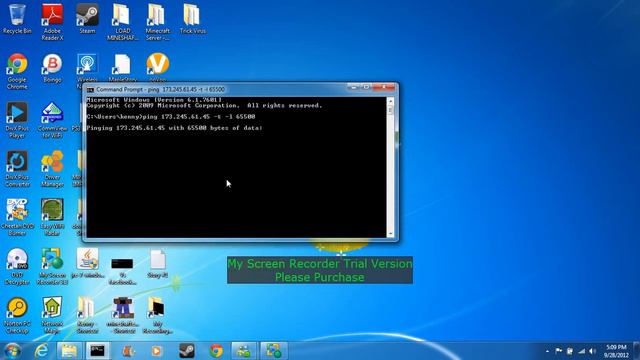
Task: Minimize the Command Prompt window
Action: pyautogui.click(x=354, y=87)
